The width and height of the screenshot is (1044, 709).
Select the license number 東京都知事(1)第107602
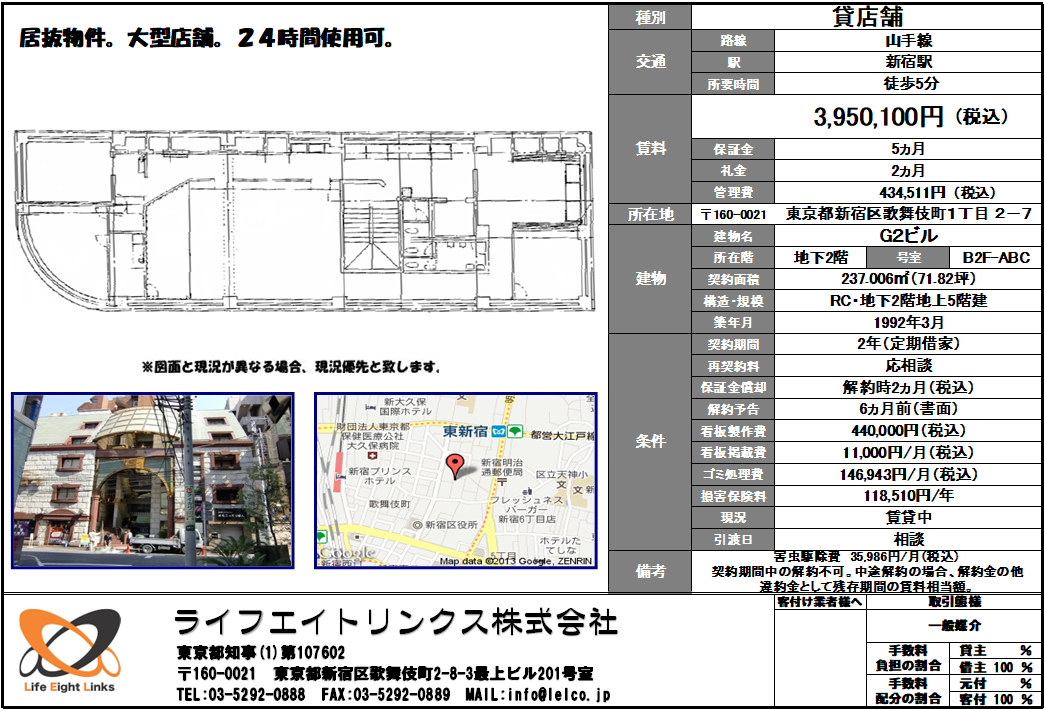[x=261, y=653]
